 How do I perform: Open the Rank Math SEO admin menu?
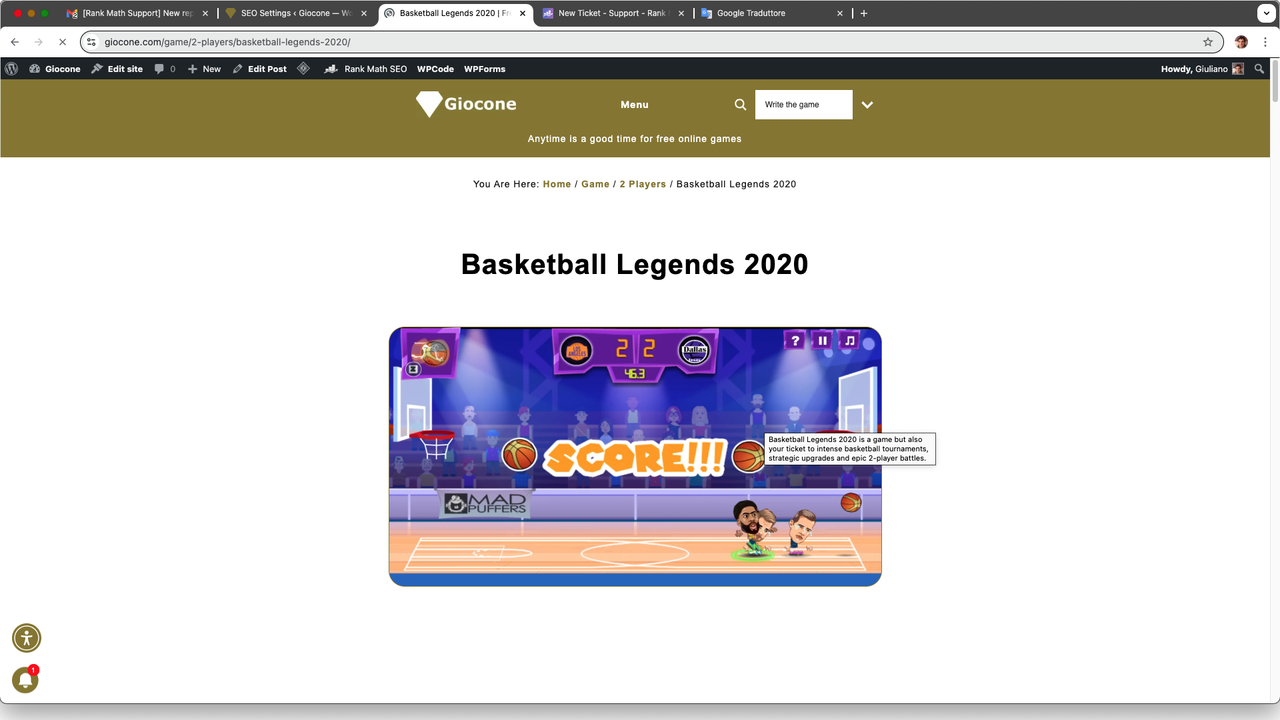pyautogui.click(x=366, y=69)
